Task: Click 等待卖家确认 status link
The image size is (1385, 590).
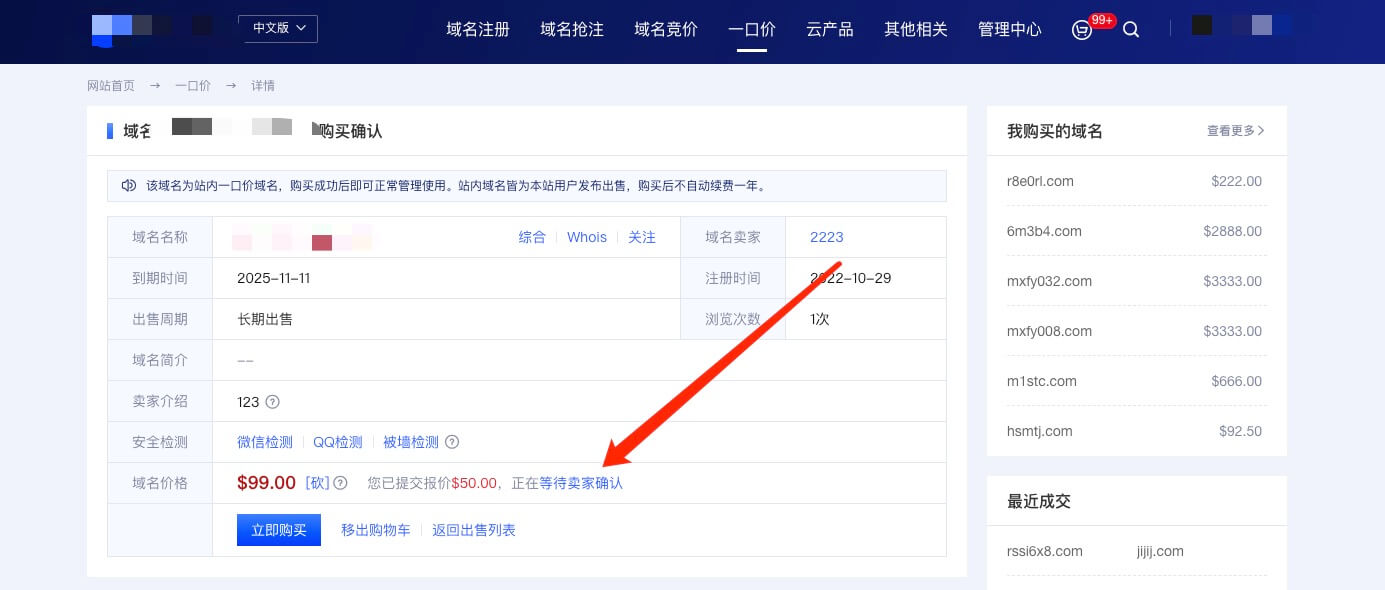Action: (x=581, y=483)
